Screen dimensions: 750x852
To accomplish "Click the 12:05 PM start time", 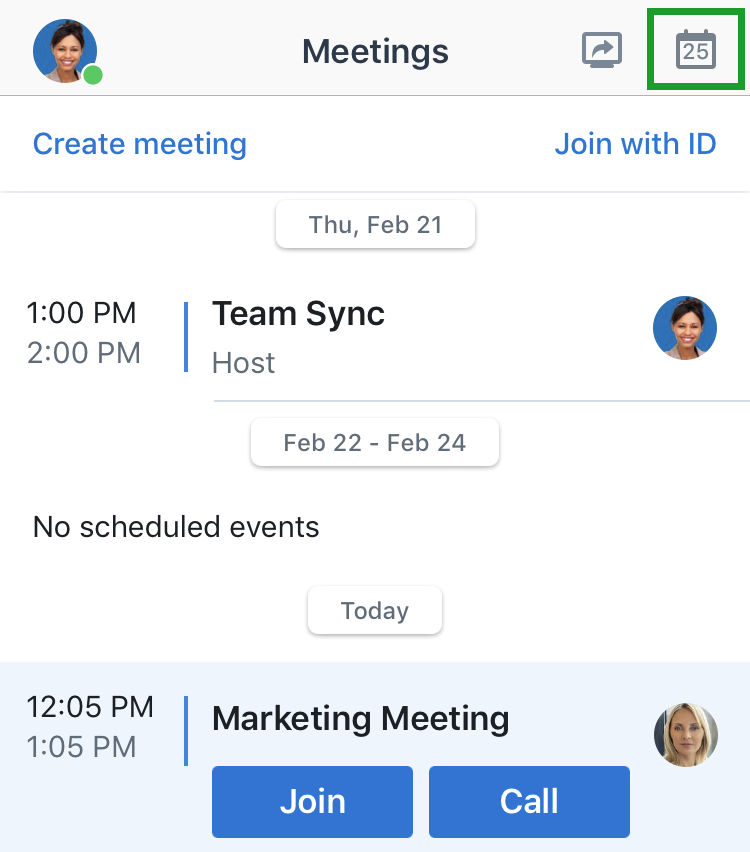I will coord(90,707).
